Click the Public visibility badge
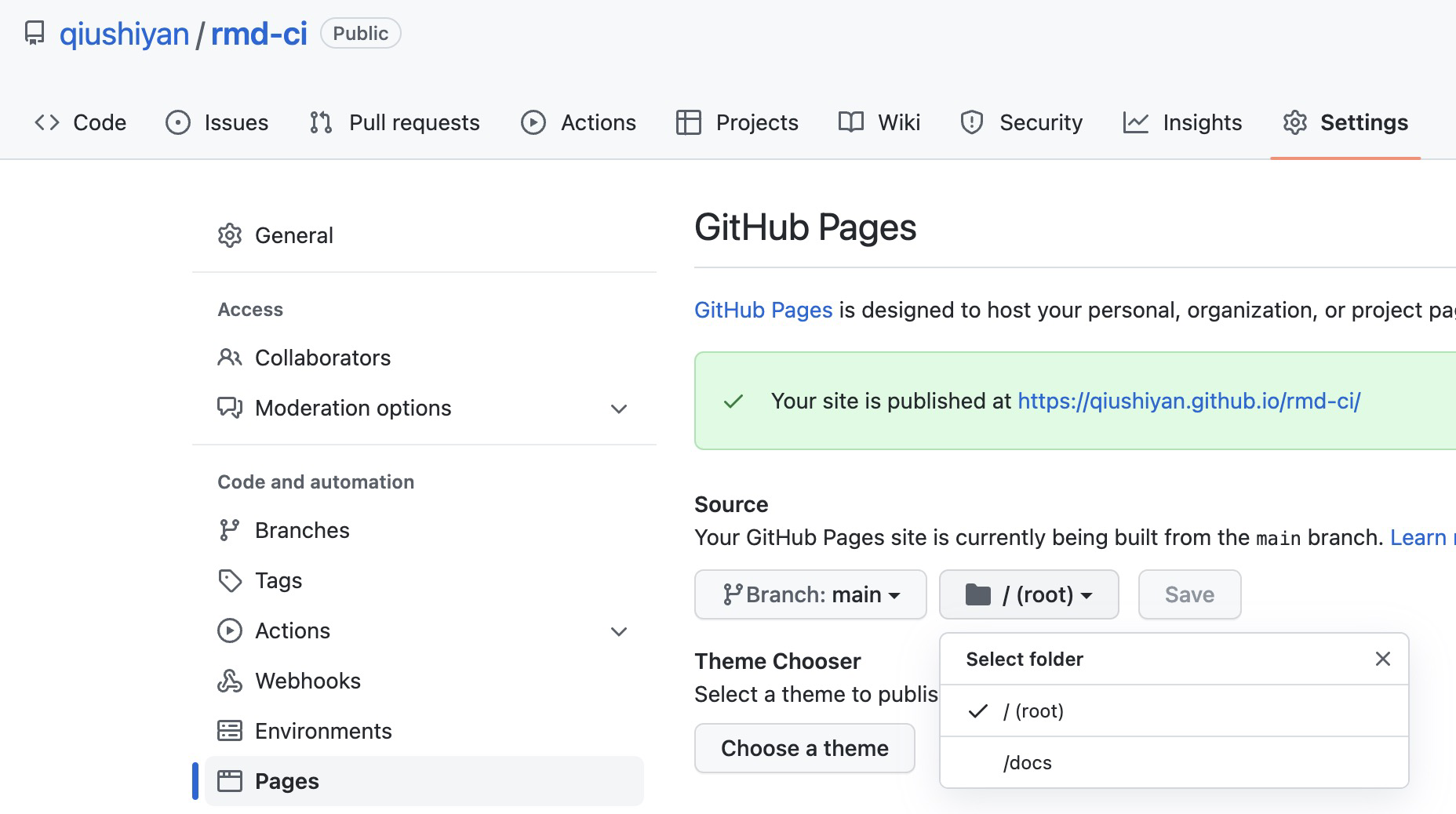Image resolution: width=1456 pixels, height=814 pixels. click(x=361, y=33)
